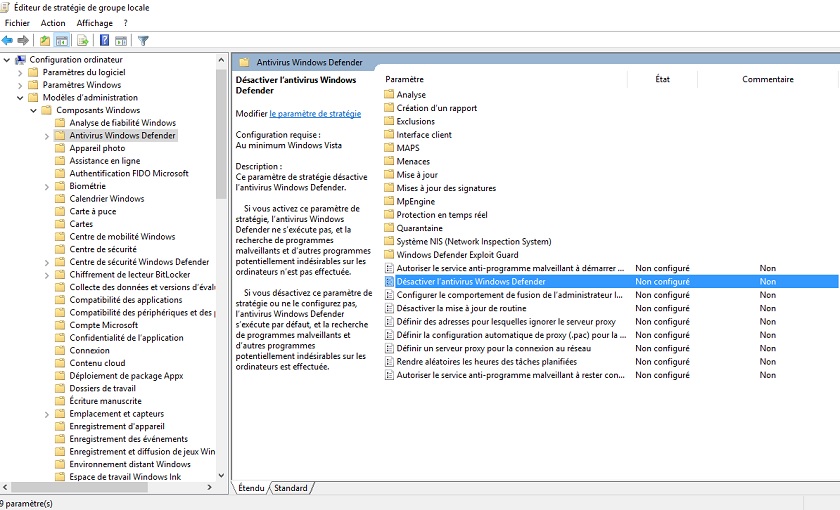This screenshot has width=840, height=510.
Task: Select Appareil photo in the tree
Action: [97, 148]
